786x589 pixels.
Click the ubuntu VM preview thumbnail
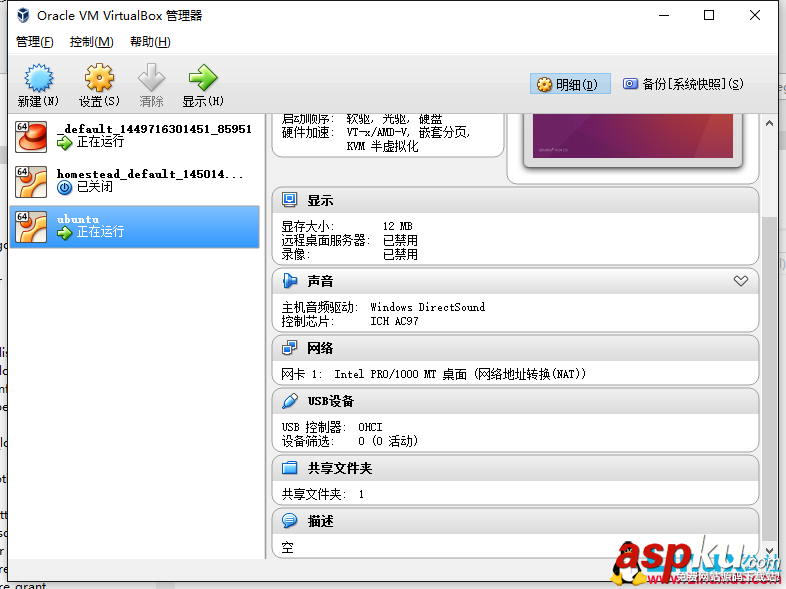(x=633, y=136)
